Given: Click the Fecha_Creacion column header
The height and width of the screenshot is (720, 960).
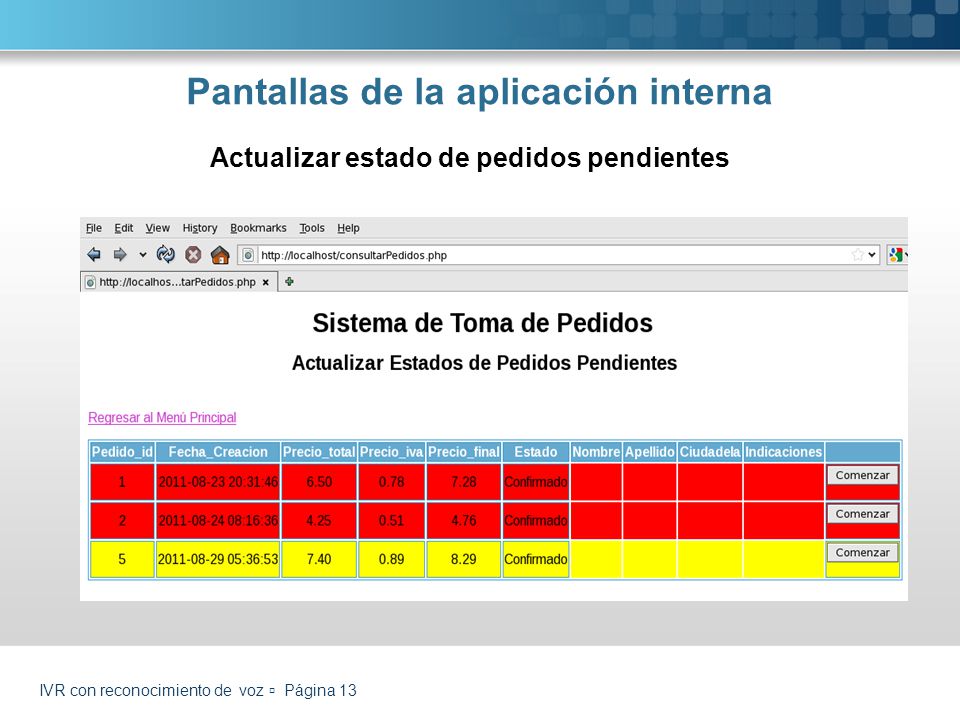Looking at the screenshot, I should point(218,452).
